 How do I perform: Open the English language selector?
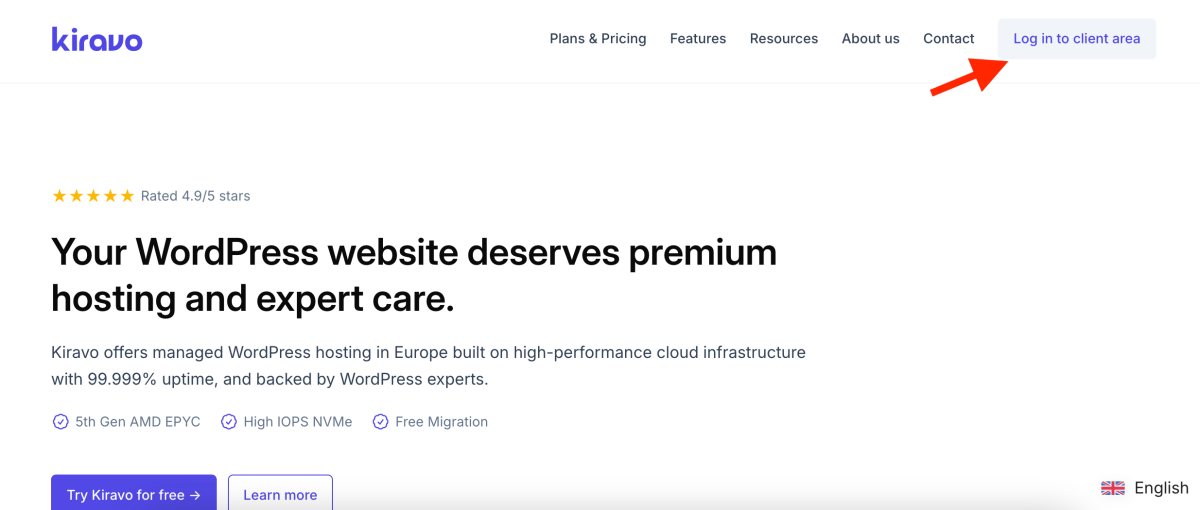coord(1160,488)
